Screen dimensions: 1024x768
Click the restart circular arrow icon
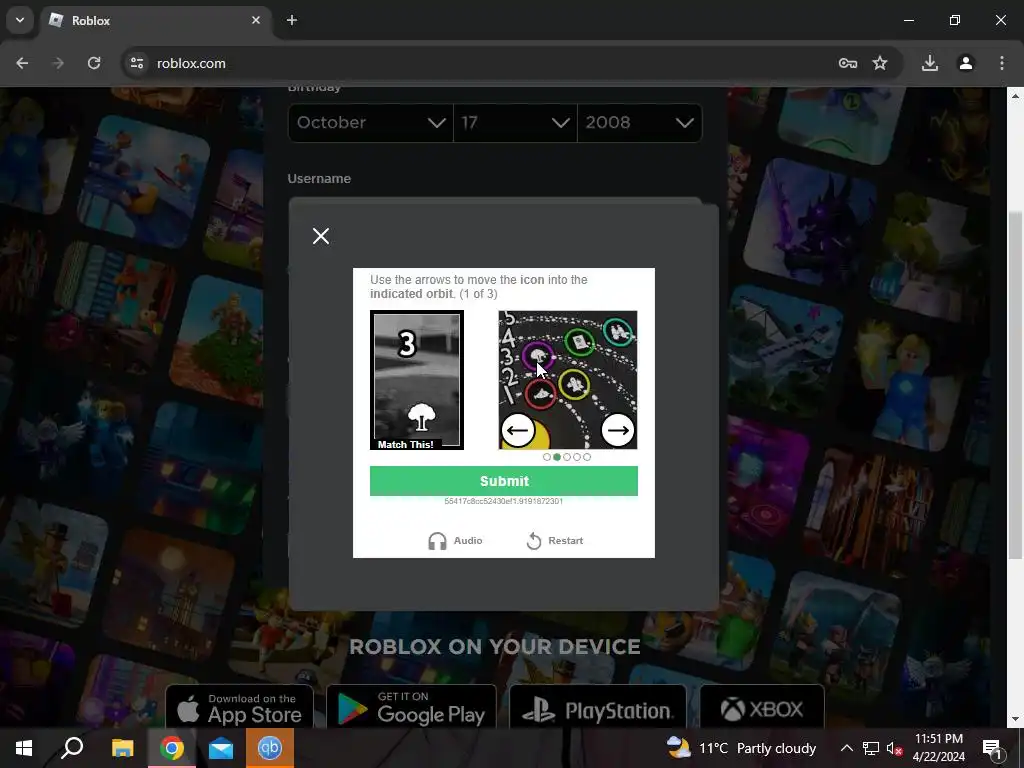click(534, 541)
